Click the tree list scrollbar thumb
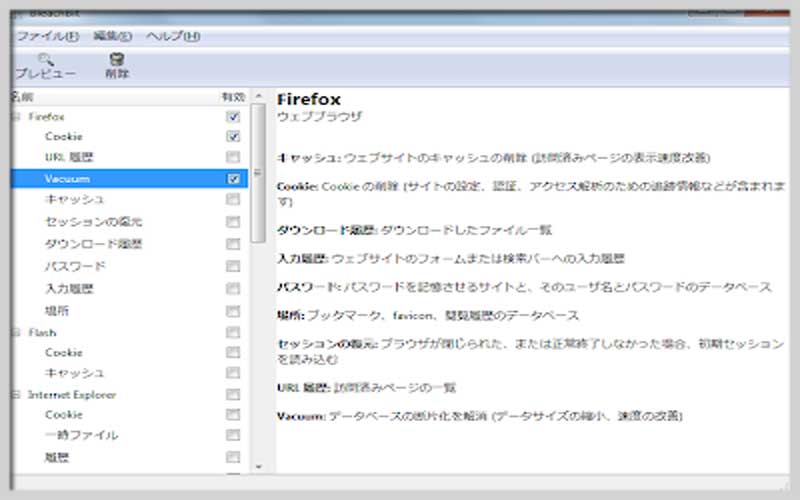This screenshot has height=500, width=800. click(258, 173)
